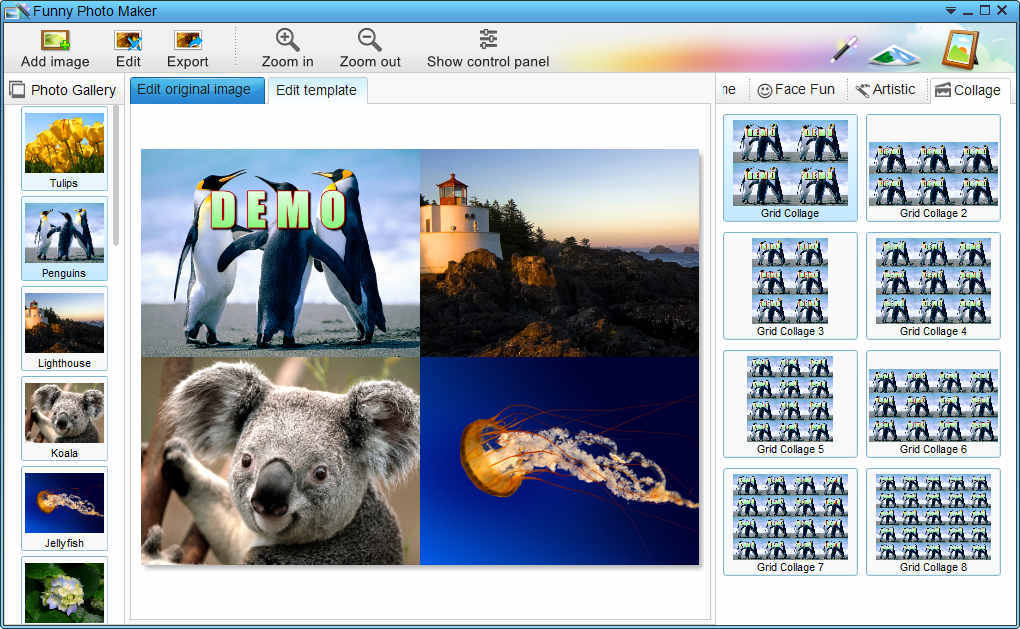Screen dimensions: 1020x629
Task: Click the Photo Gallery scrollbar
Action: tap(116, 176)
